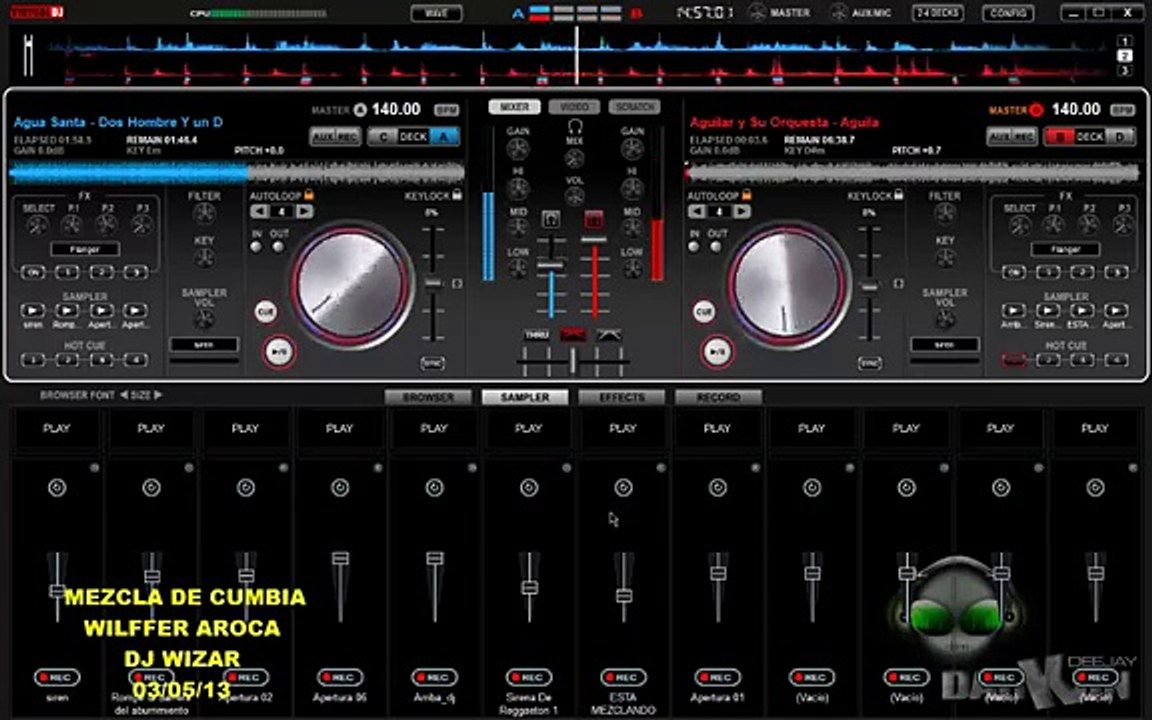The image size is (1152, 720).
Task: Toggle left deck AUX REC button
Action: pos(334,137)
